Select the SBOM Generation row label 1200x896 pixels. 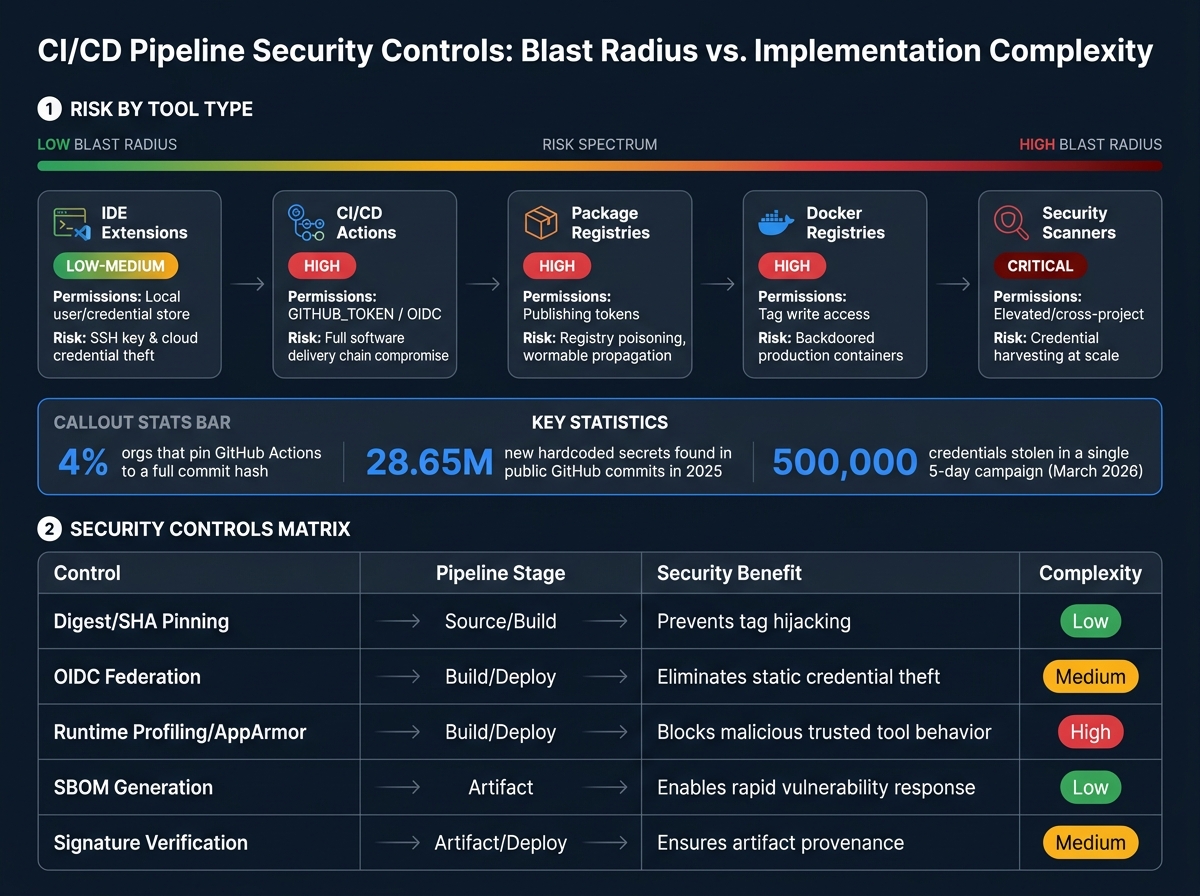coord(133,787)
